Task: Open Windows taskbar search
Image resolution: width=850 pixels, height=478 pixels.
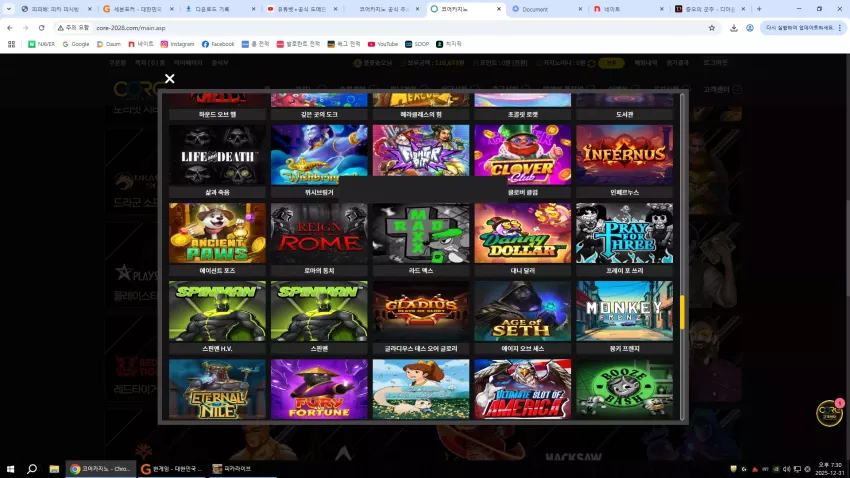Action: [32, 469]
